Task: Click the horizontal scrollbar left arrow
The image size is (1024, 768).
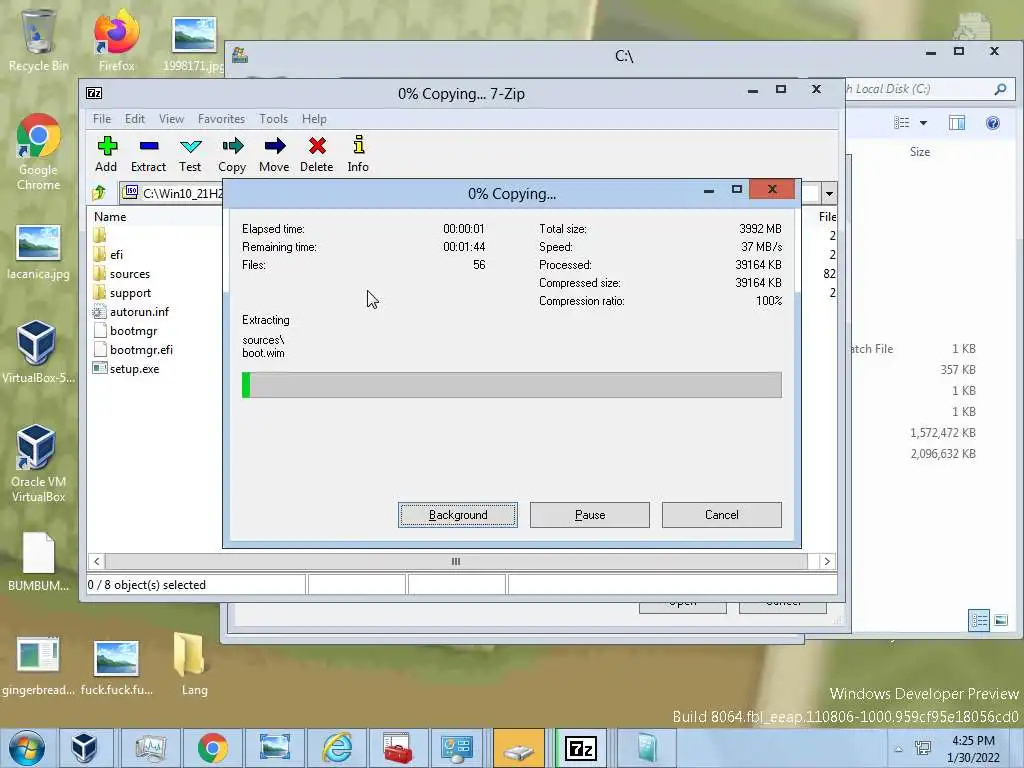Action: click(97, 561)
